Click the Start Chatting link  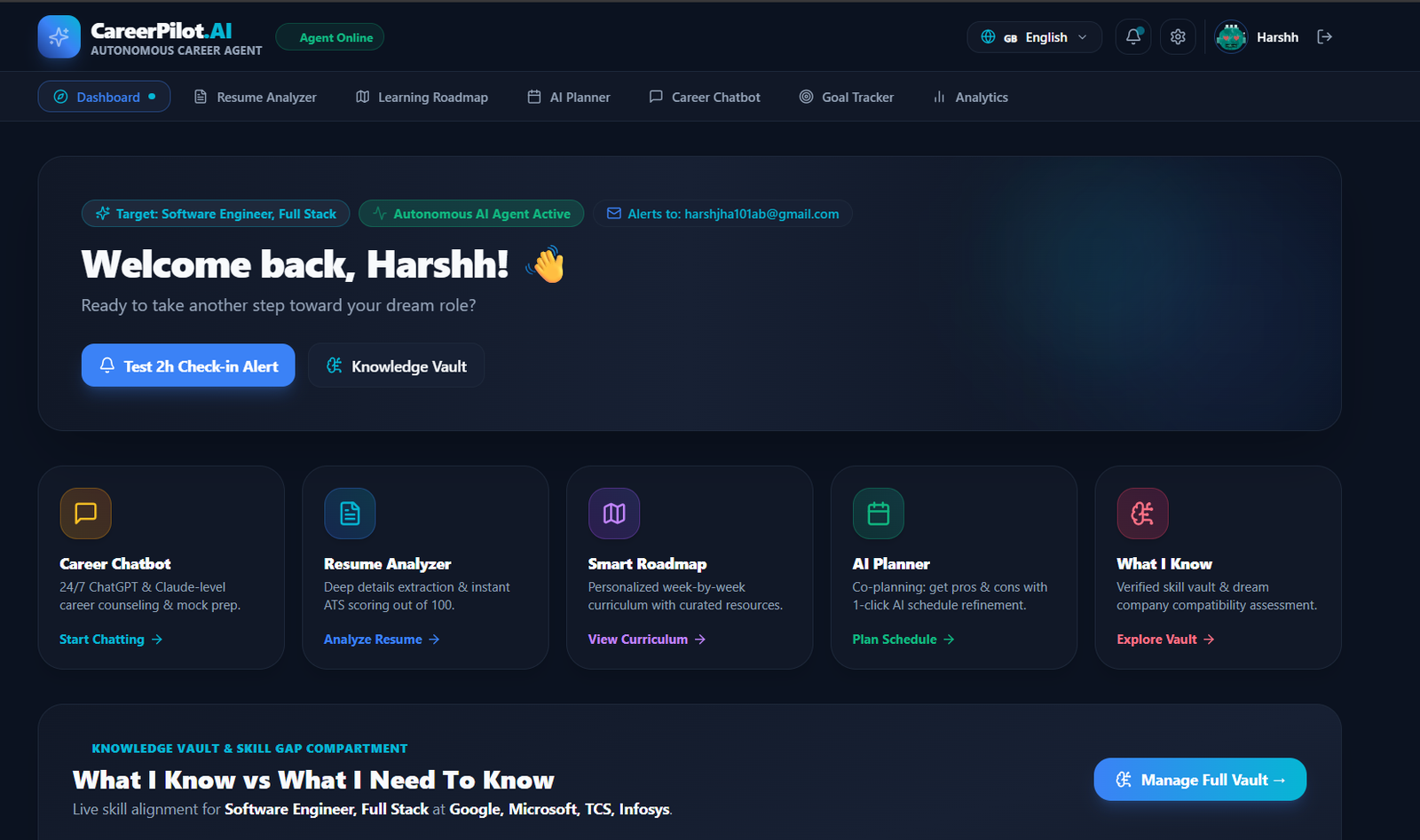(111, 640)
